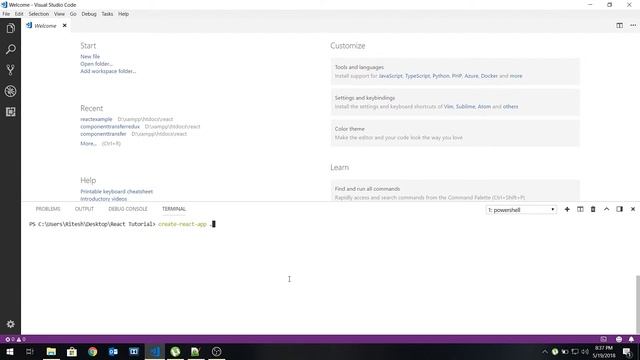Switch to the OUTPUT panel tab
640x360 pixels.
(84, 209)
